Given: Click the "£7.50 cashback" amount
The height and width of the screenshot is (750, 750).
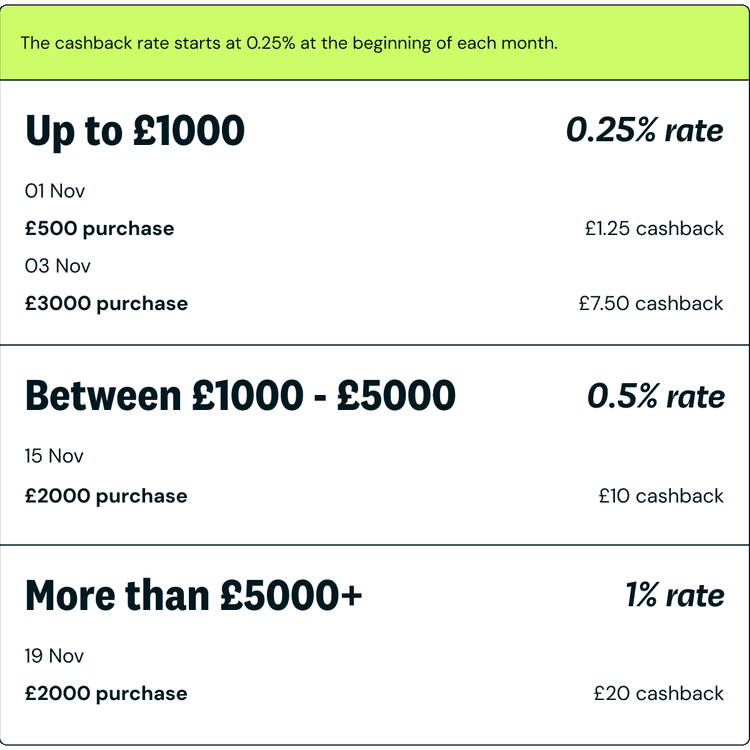Looking at the screenshot, I should pyautogui.click(x=651, y=303).
